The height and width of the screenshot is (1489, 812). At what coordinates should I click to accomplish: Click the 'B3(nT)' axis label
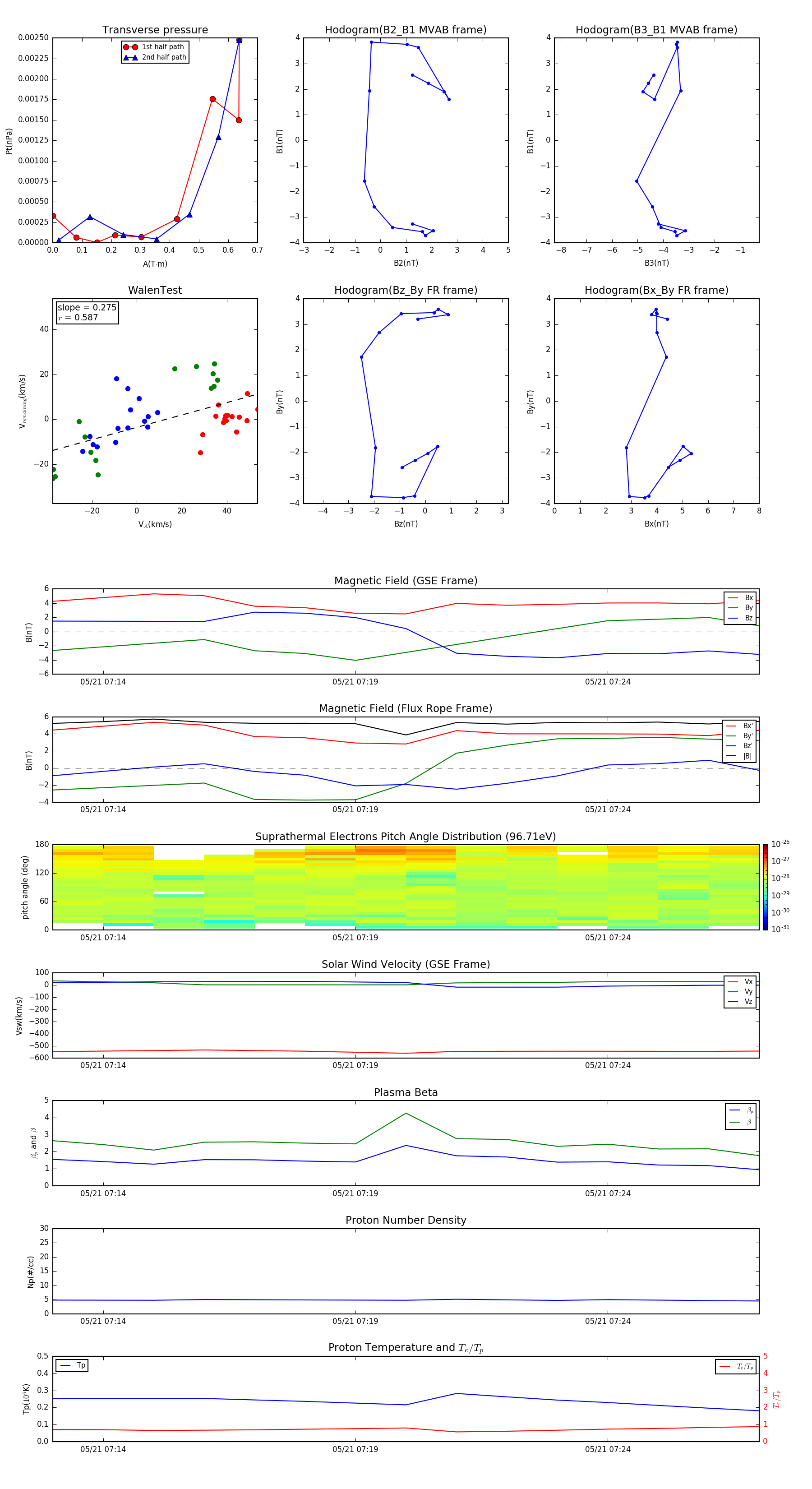point(656,263)
